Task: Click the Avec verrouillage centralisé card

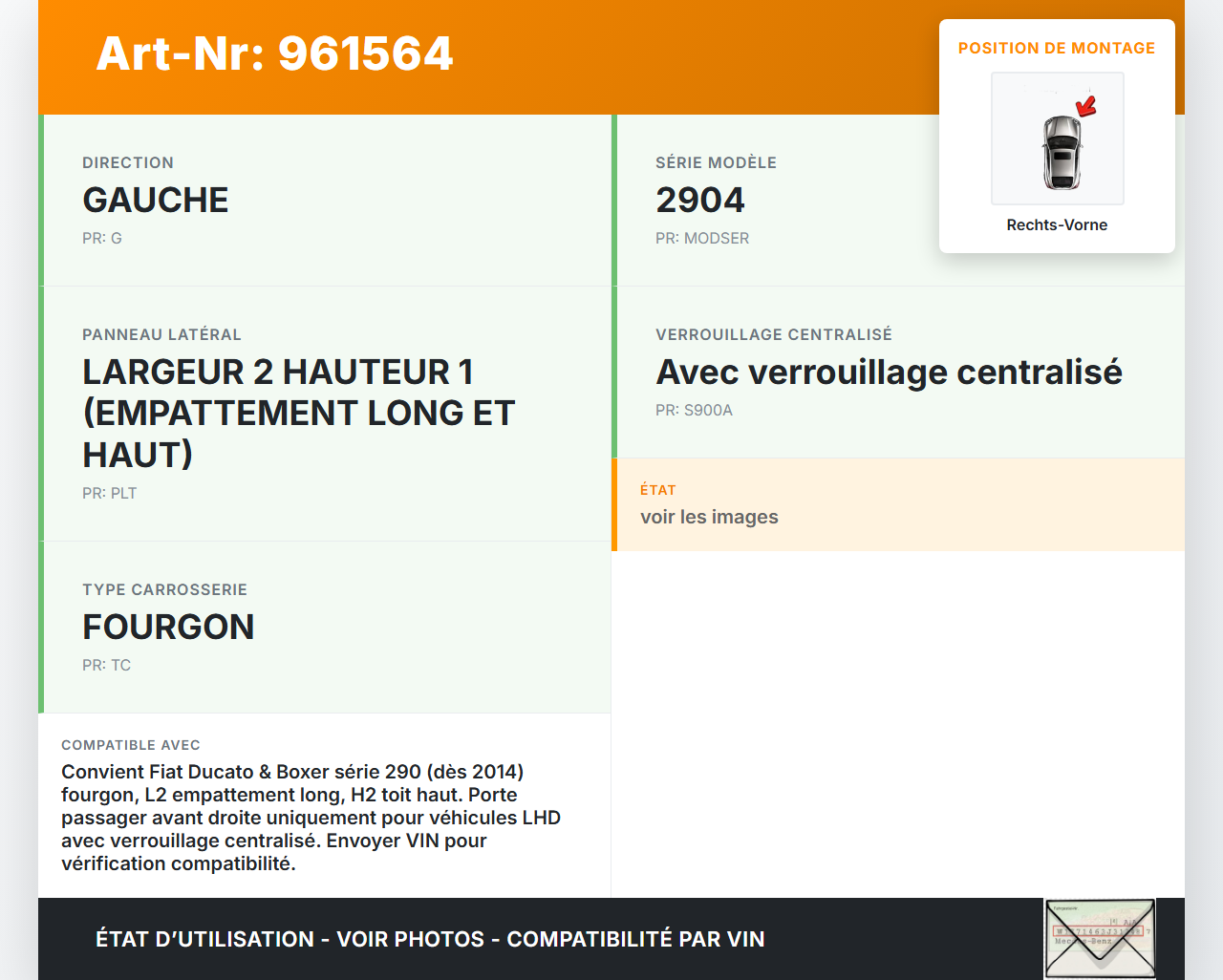Action: (x=898, y=372)
